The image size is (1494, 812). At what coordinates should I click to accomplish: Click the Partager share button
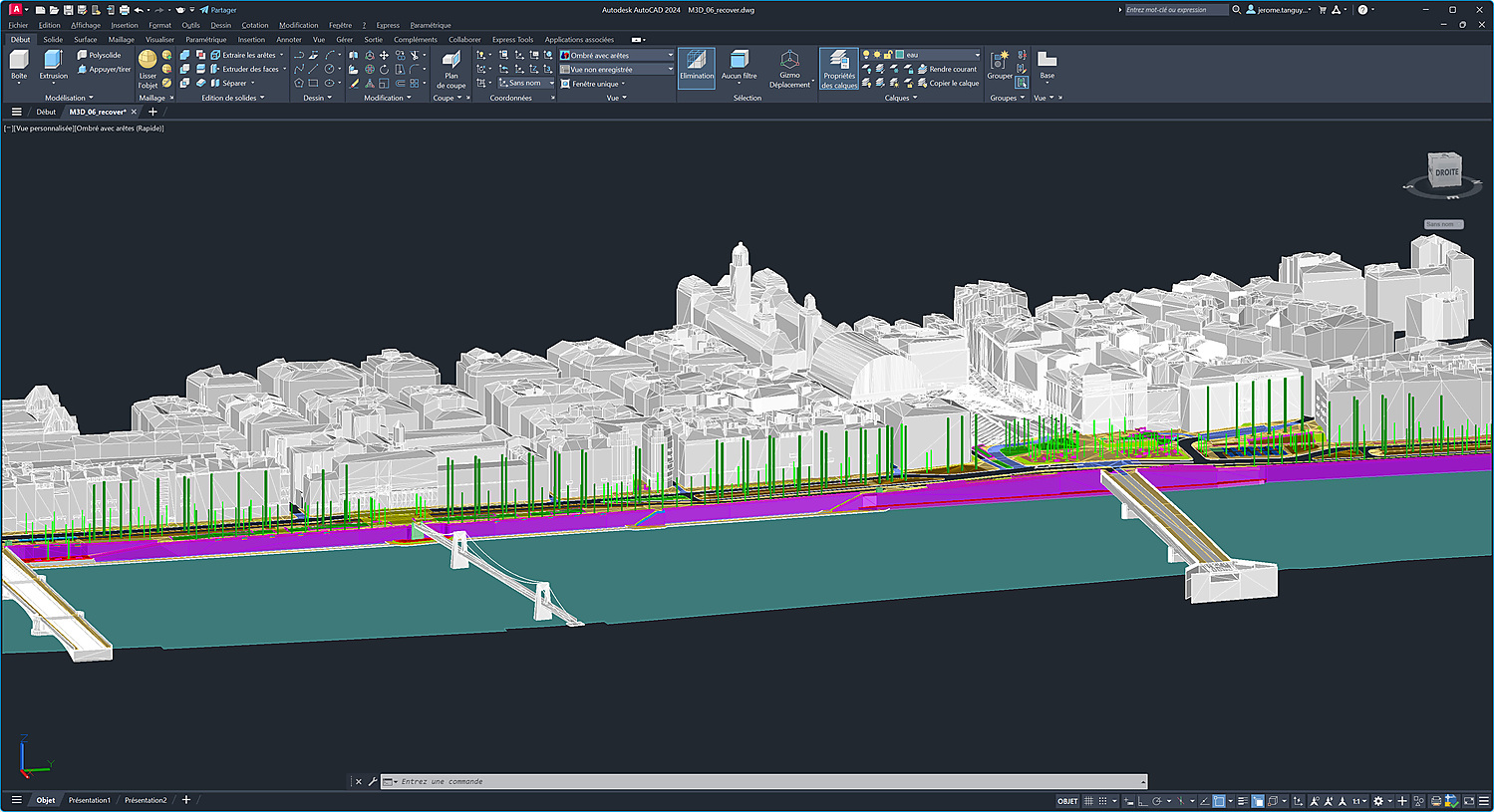pos(218,10)
